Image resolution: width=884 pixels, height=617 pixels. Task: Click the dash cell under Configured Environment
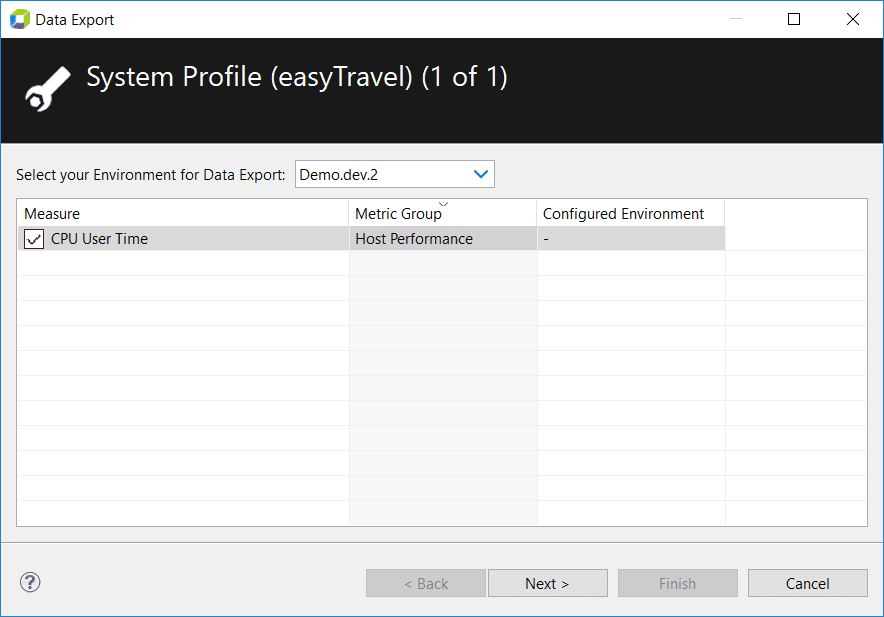[631, 239]
